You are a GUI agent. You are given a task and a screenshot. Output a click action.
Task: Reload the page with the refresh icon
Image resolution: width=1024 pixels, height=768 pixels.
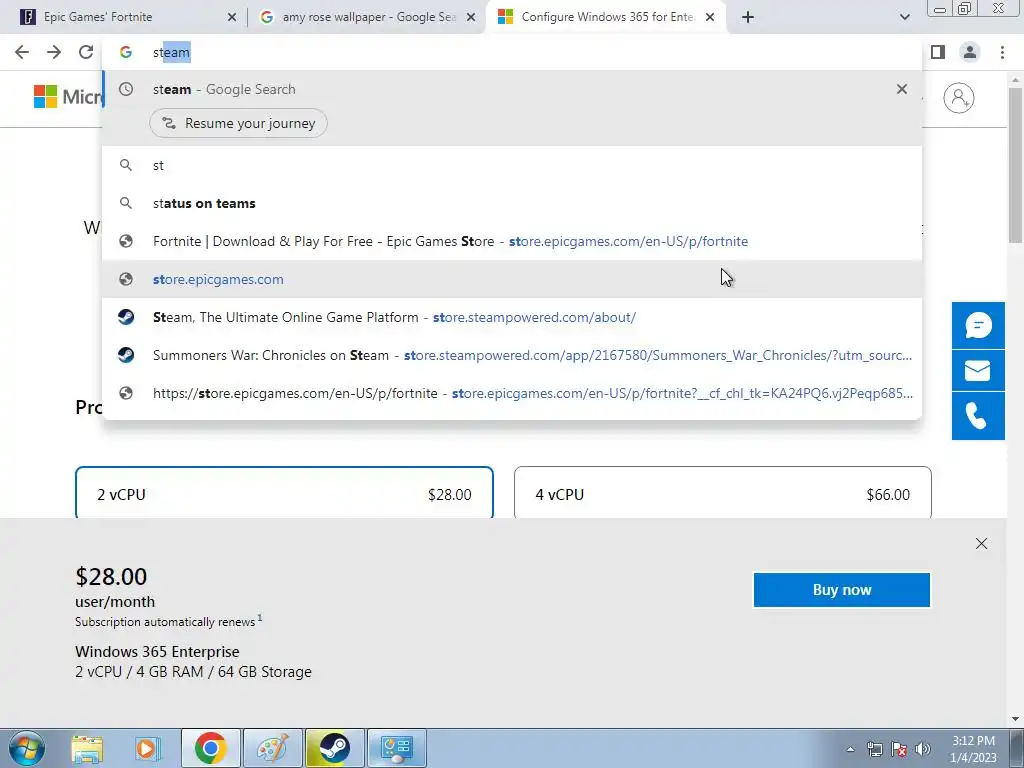click(86, 52)
